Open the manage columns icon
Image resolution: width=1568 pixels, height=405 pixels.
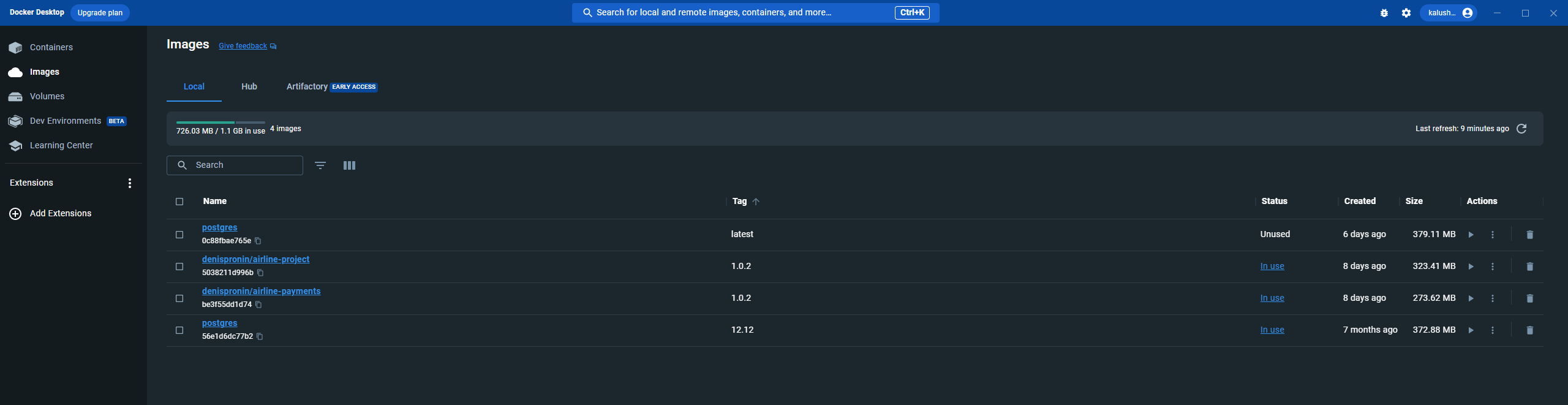tap(350, 165)
